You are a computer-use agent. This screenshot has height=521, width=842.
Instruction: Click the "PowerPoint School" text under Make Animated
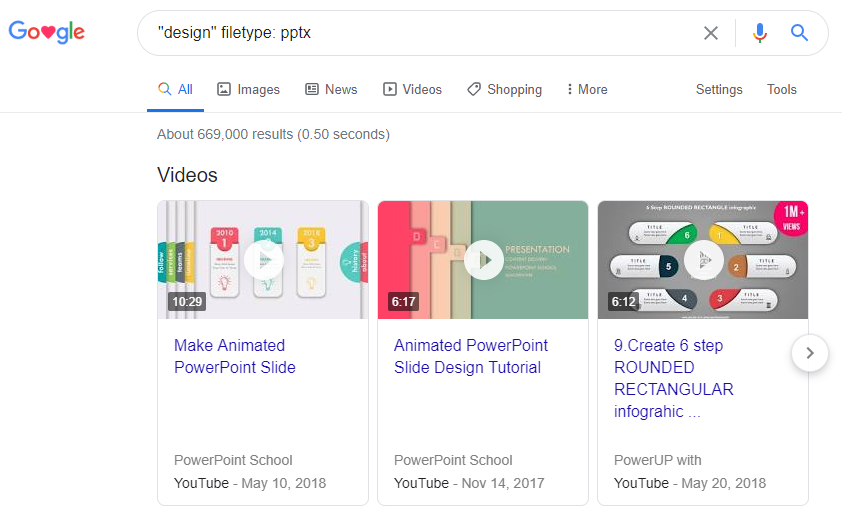coord(233,460)
